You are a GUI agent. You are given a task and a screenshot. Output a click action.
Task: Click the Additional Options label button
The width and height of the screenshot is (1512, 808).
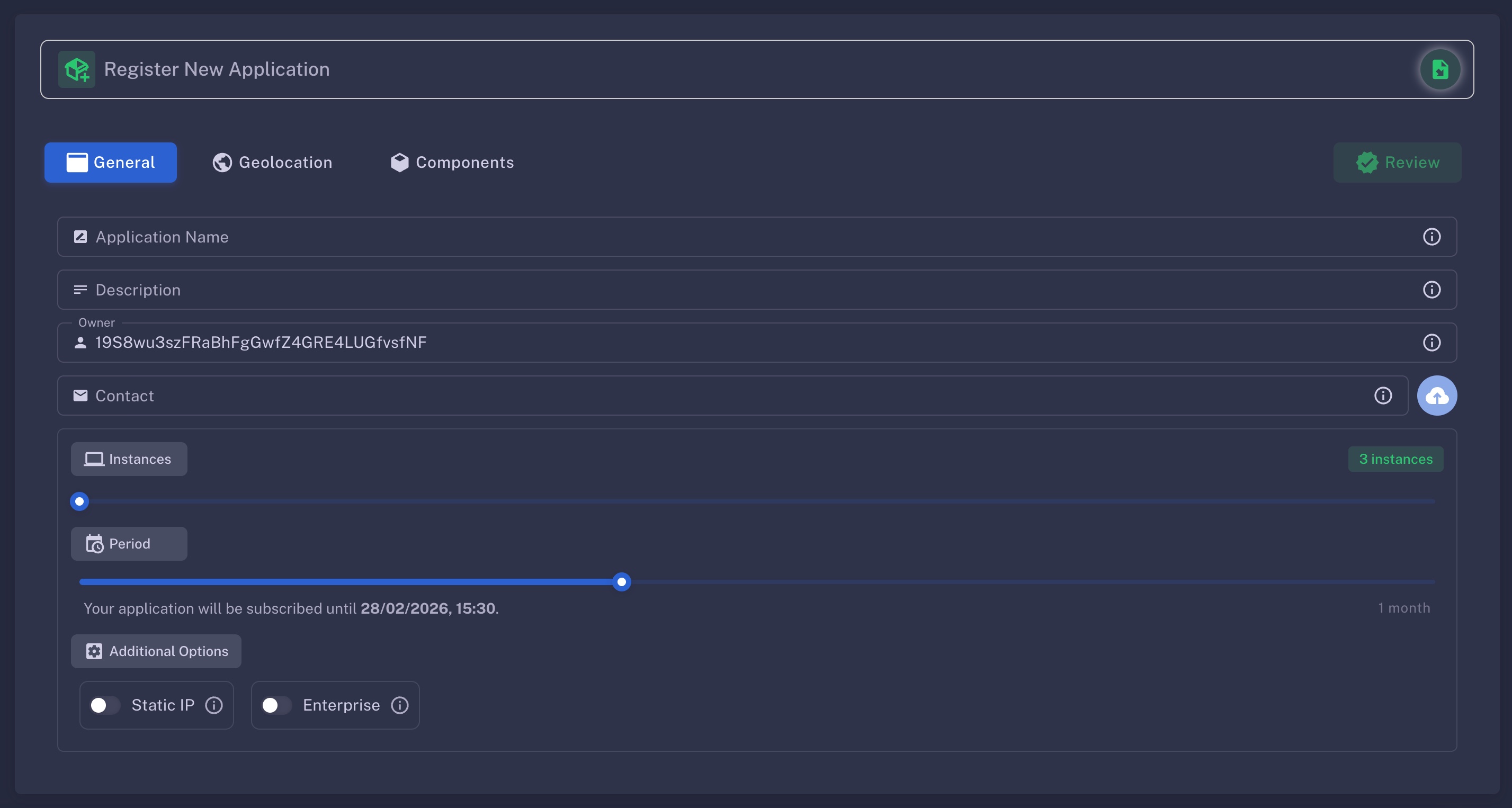click(x=156, y=651)
